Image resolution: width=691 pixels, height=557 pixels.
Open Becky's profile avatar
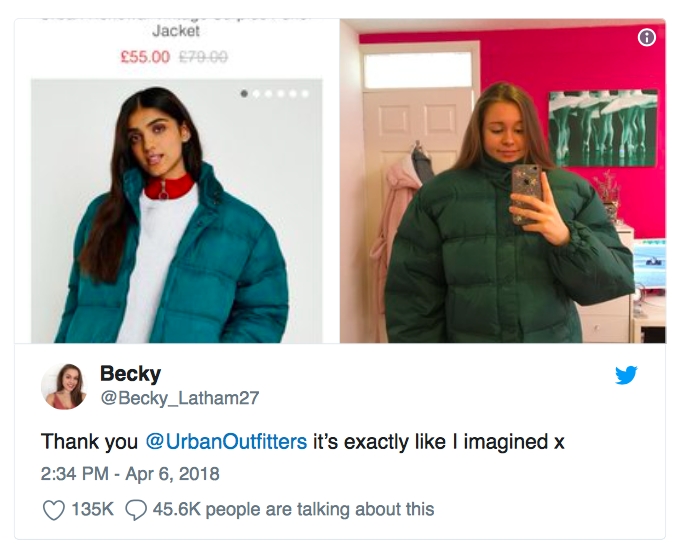coord(64,386)
